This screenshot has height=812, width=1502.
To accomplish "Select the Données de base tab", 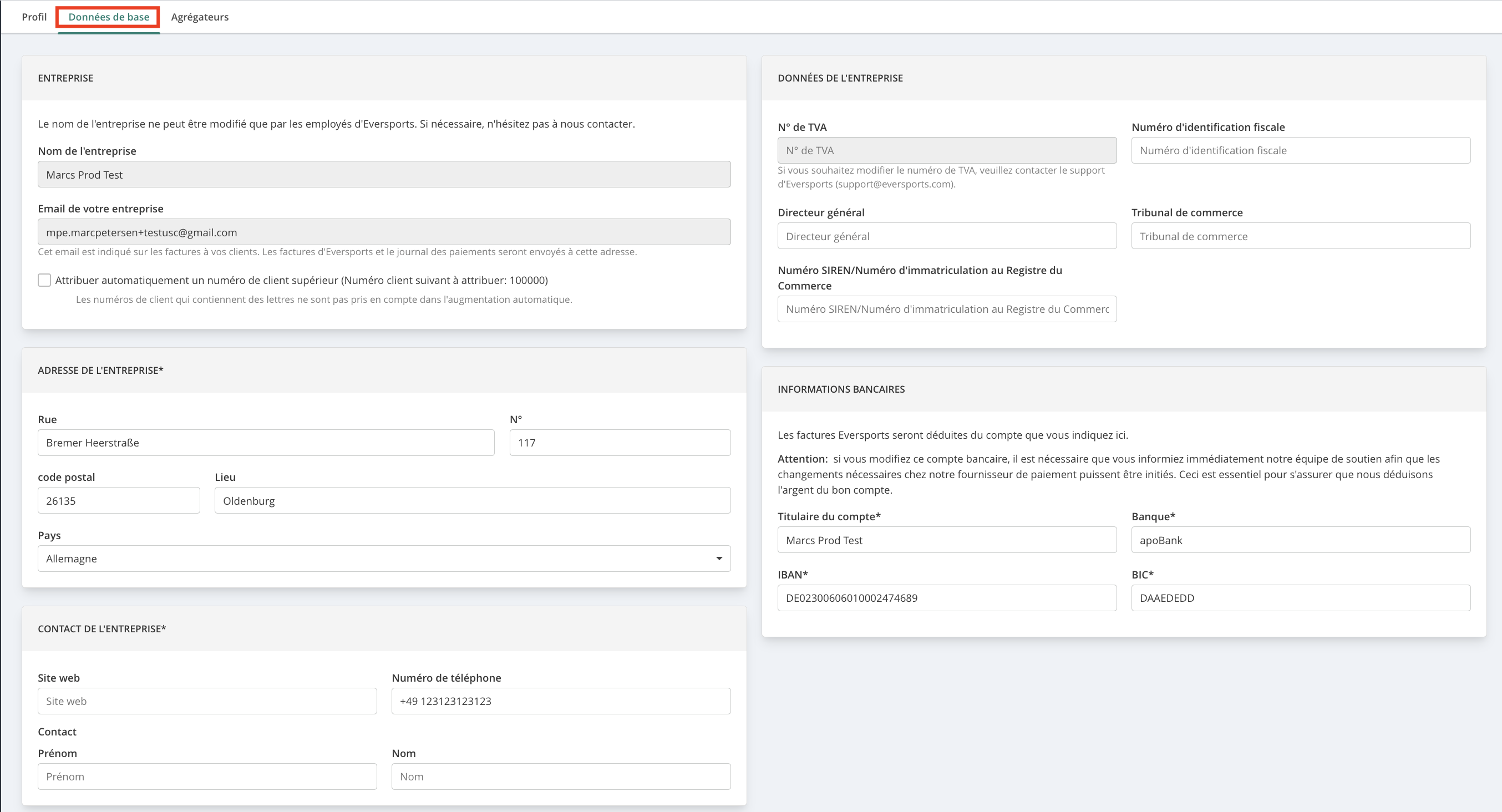I will (x=109, y=17).
